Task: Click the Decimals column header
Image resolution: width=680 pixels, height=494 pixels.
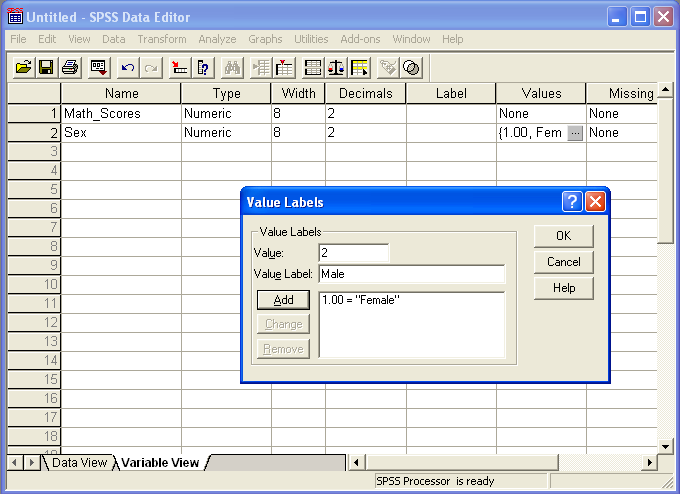Action: point(366,93)
